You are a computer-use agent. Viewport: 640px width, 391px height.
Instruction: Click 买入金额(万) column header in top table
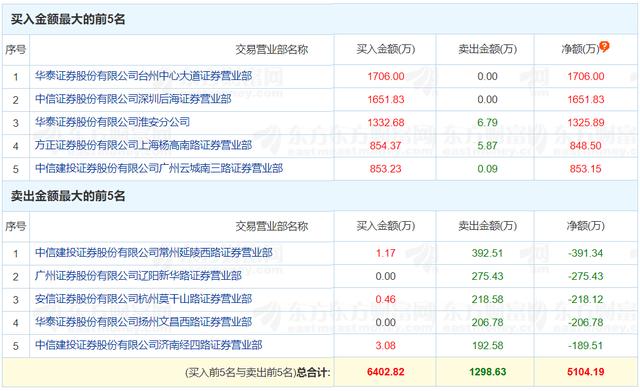point(386,49)
